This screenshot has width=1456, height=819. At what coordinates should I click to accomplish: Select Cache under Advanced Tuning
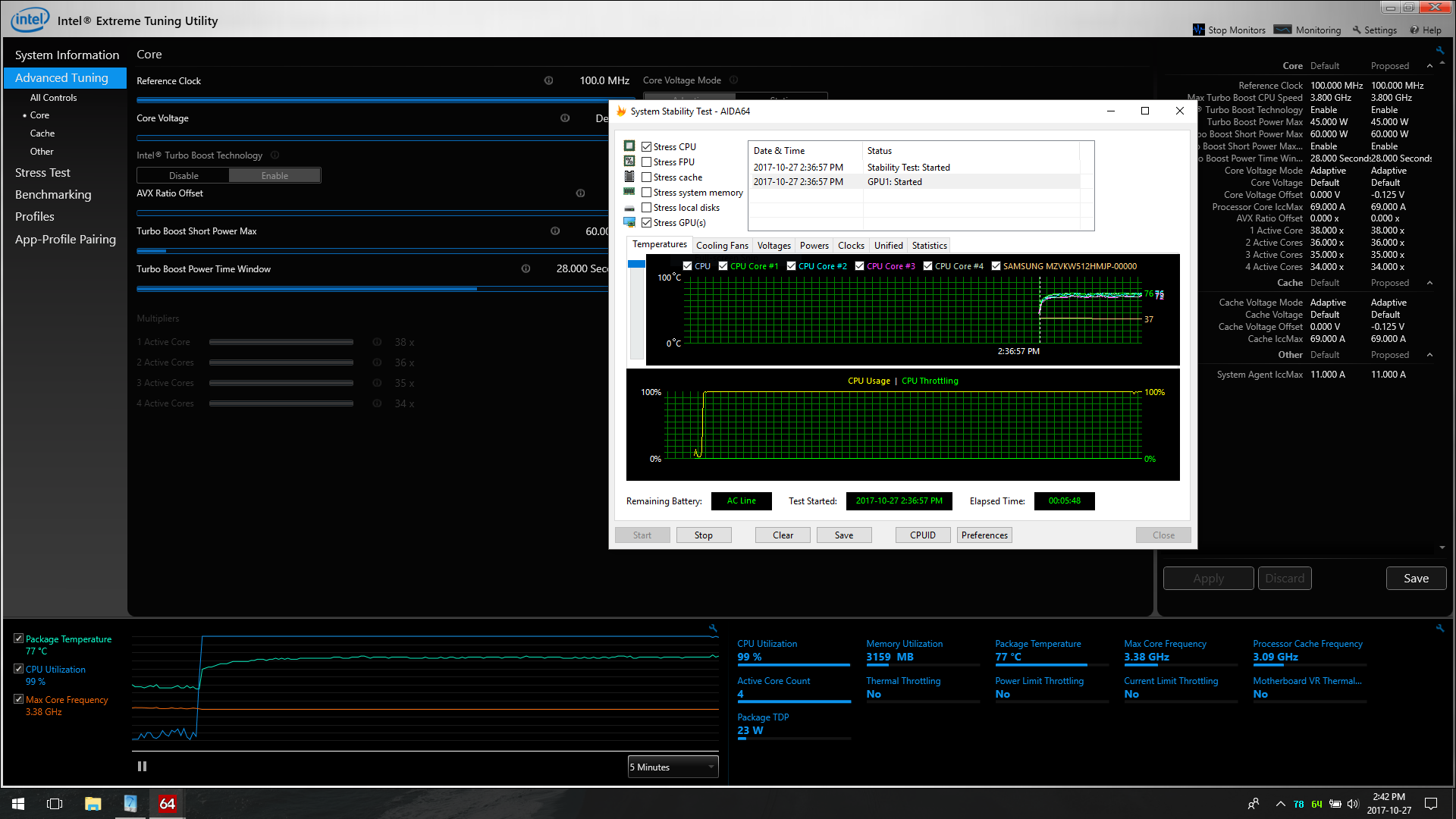click(42, 133)
